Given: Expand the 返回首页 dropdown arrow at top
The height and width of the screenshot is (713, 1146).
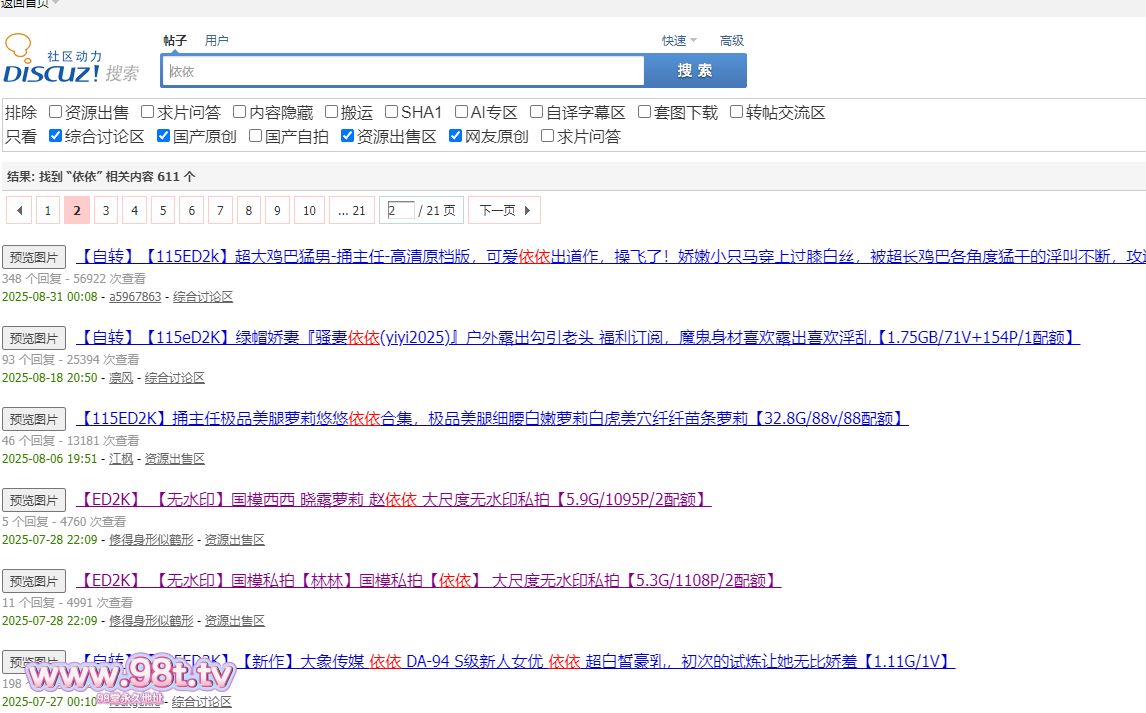Looking at the screenshot, I should [56, 3].
